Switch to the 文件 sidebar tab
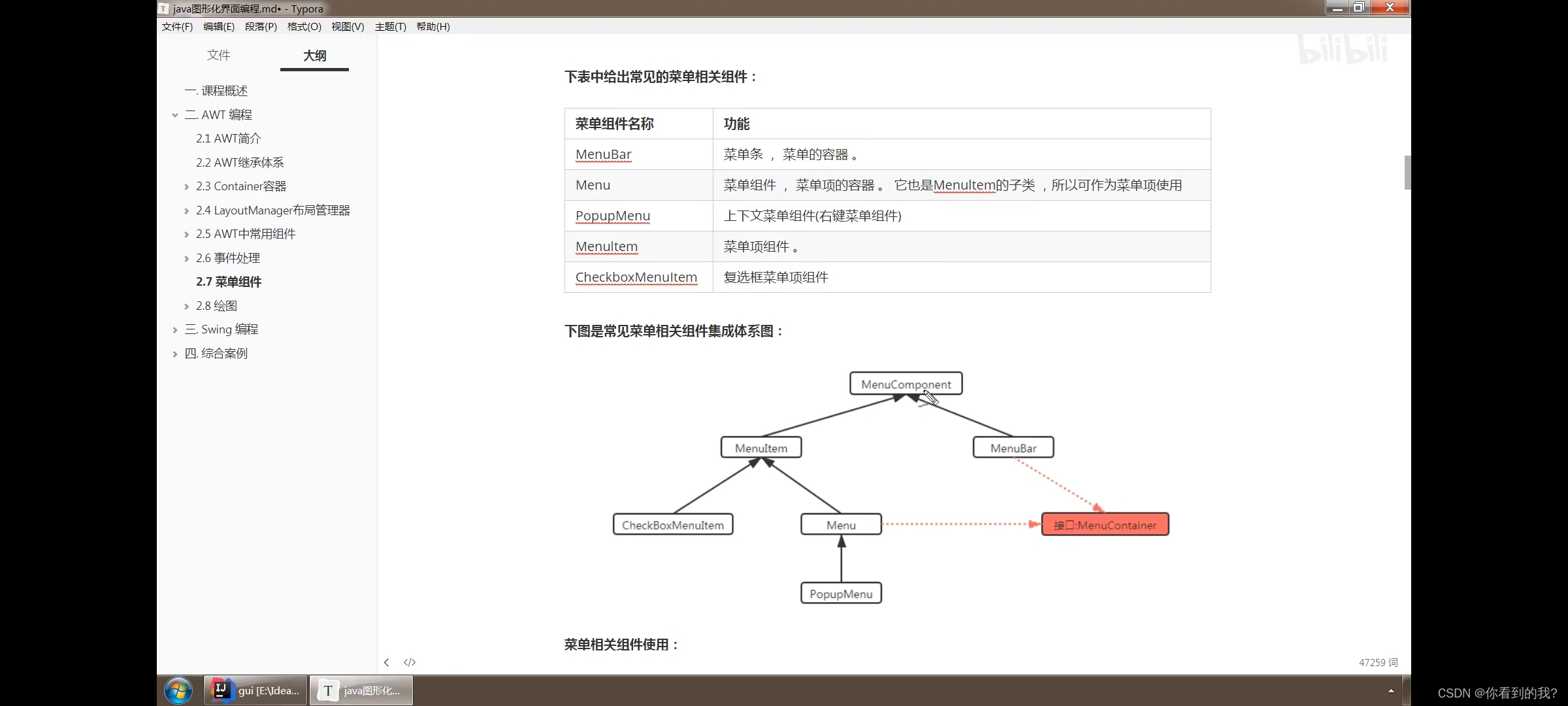This screenshot has width=1568, height=706. (218, 56)
